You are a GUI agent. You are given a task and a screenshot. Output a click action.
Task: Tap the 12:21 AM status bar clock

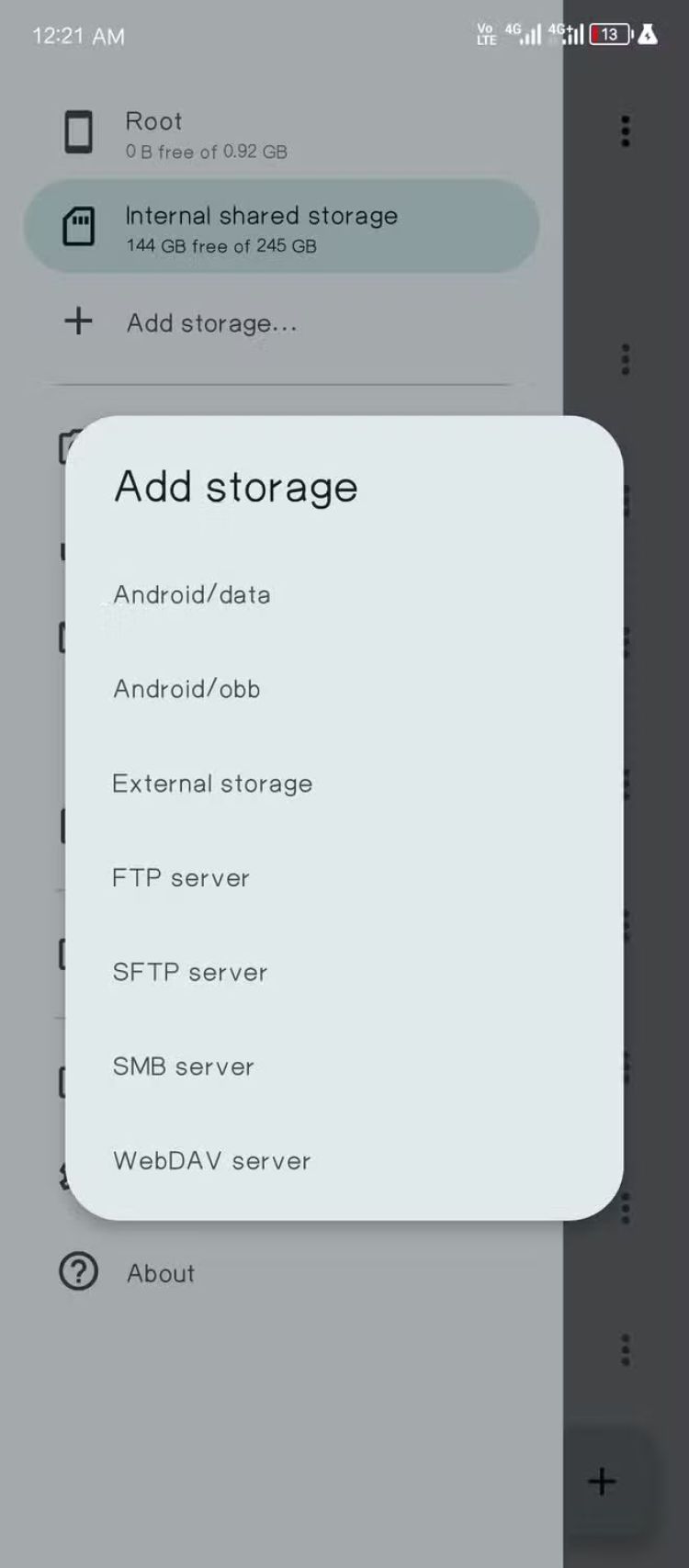coord(78,36)
